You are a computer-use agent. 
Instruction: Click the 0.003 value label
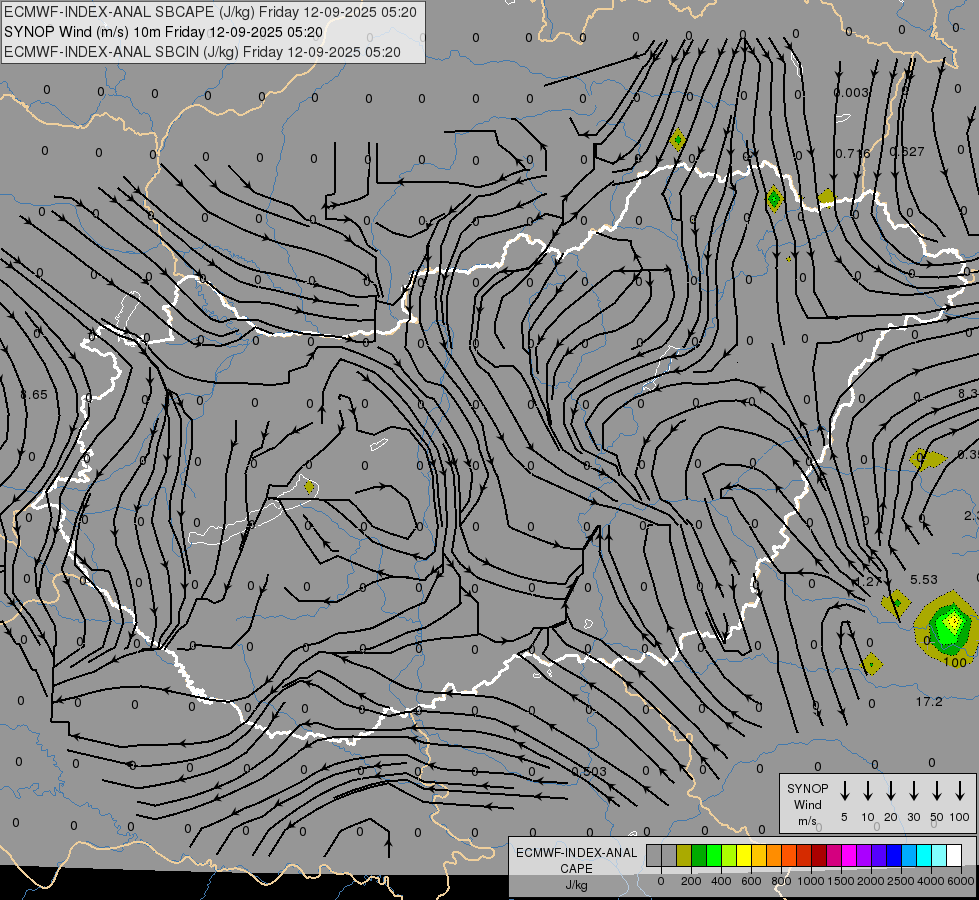coord(851,92)
